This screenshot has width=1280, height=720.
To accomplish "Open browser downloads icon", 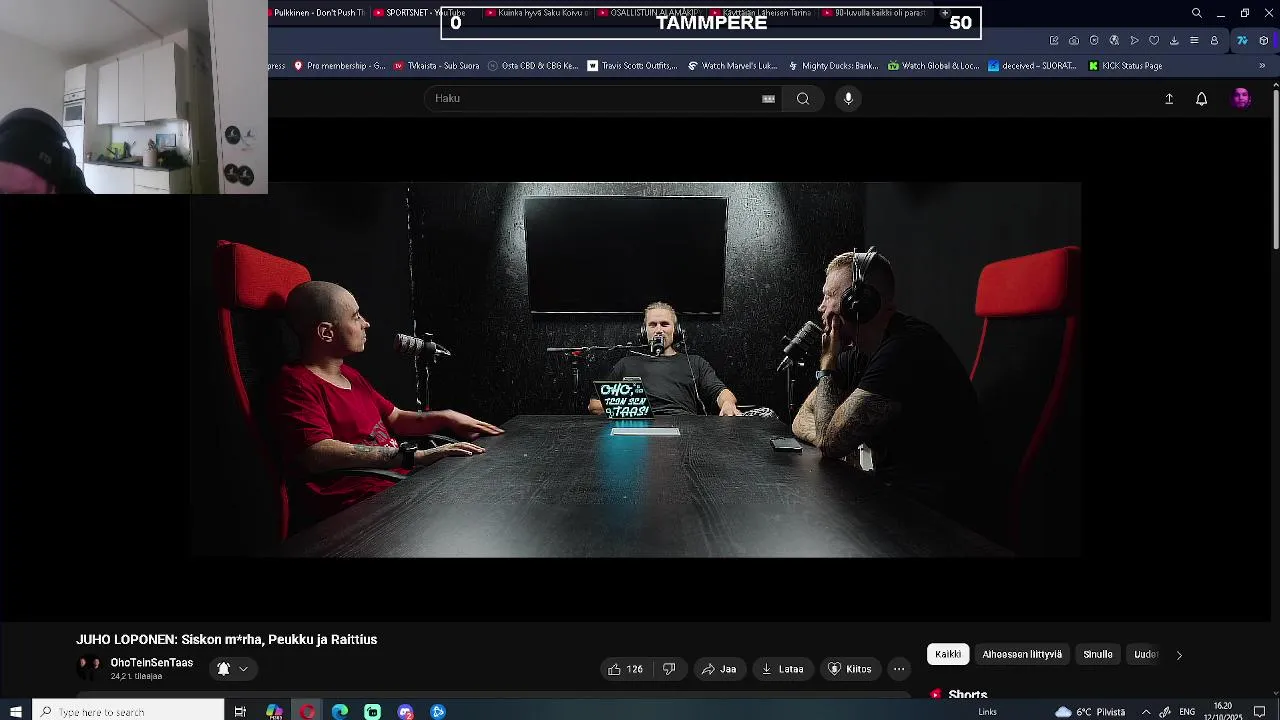I will [1174, 41].
